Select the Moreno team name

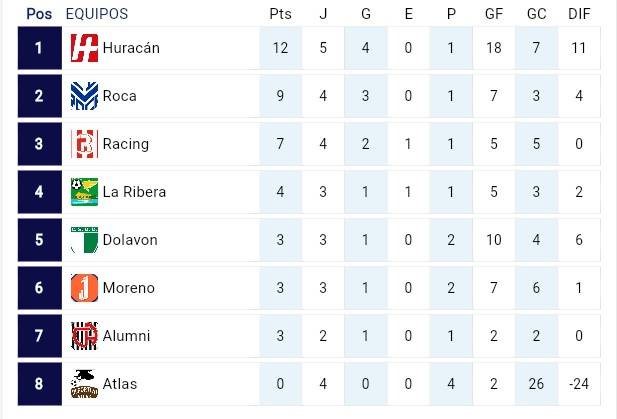pos(129,288)
